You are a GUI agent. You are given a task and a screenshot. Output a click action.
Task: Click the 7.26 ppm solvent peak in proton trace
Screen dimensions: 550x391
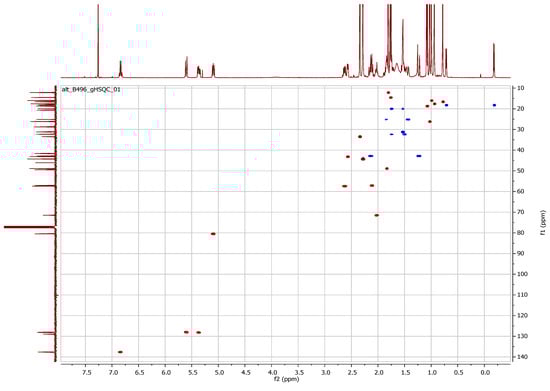pyautogui.click(x=98, y=41)
